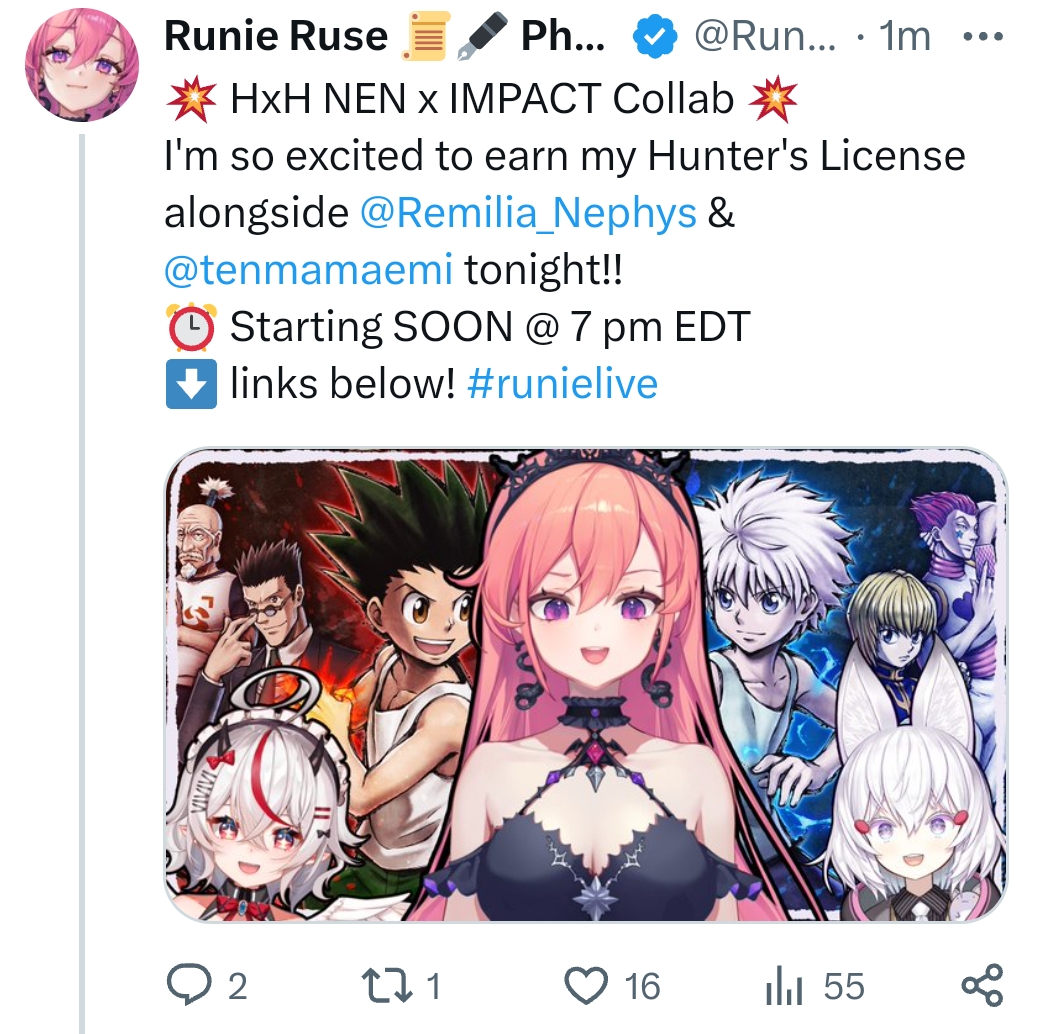Open the @Remilia_Nephys mention
The width and height of the screenshot is (1057, 1034).
tap(528, 213)
